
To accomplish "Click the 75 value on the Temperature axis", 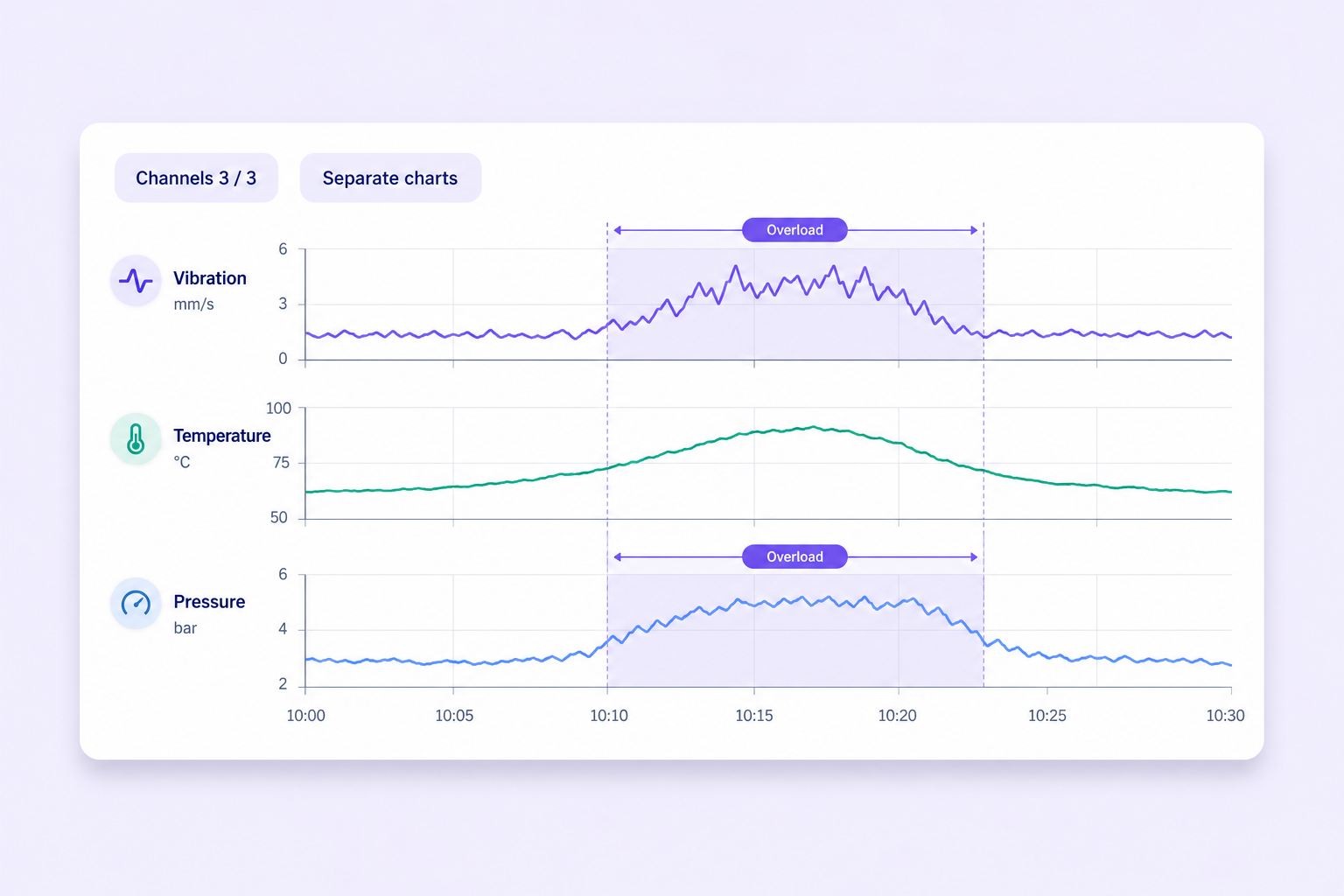I will [x=281, y=463].
